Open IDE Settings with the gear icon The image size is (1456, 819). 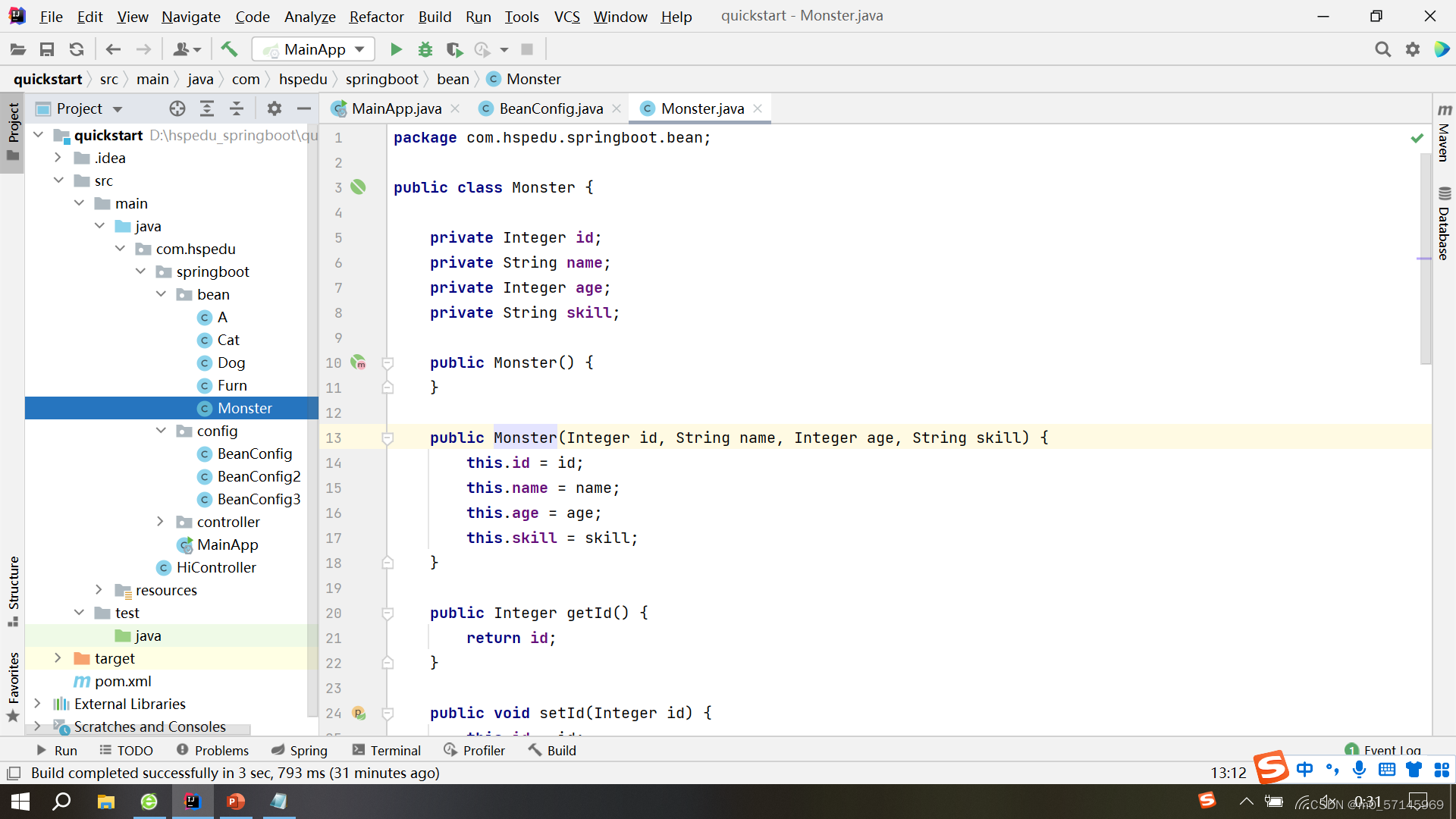point(1413,49)
